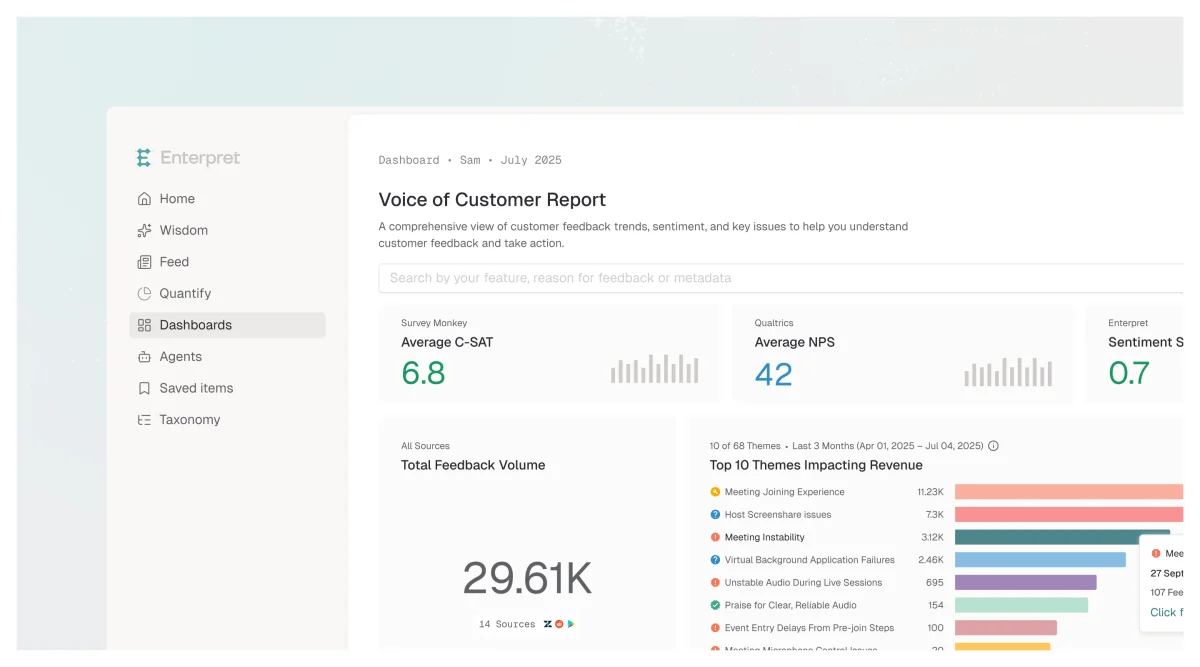
Task: Open Sam from the breadcrumb
Action: coord(470,159)
